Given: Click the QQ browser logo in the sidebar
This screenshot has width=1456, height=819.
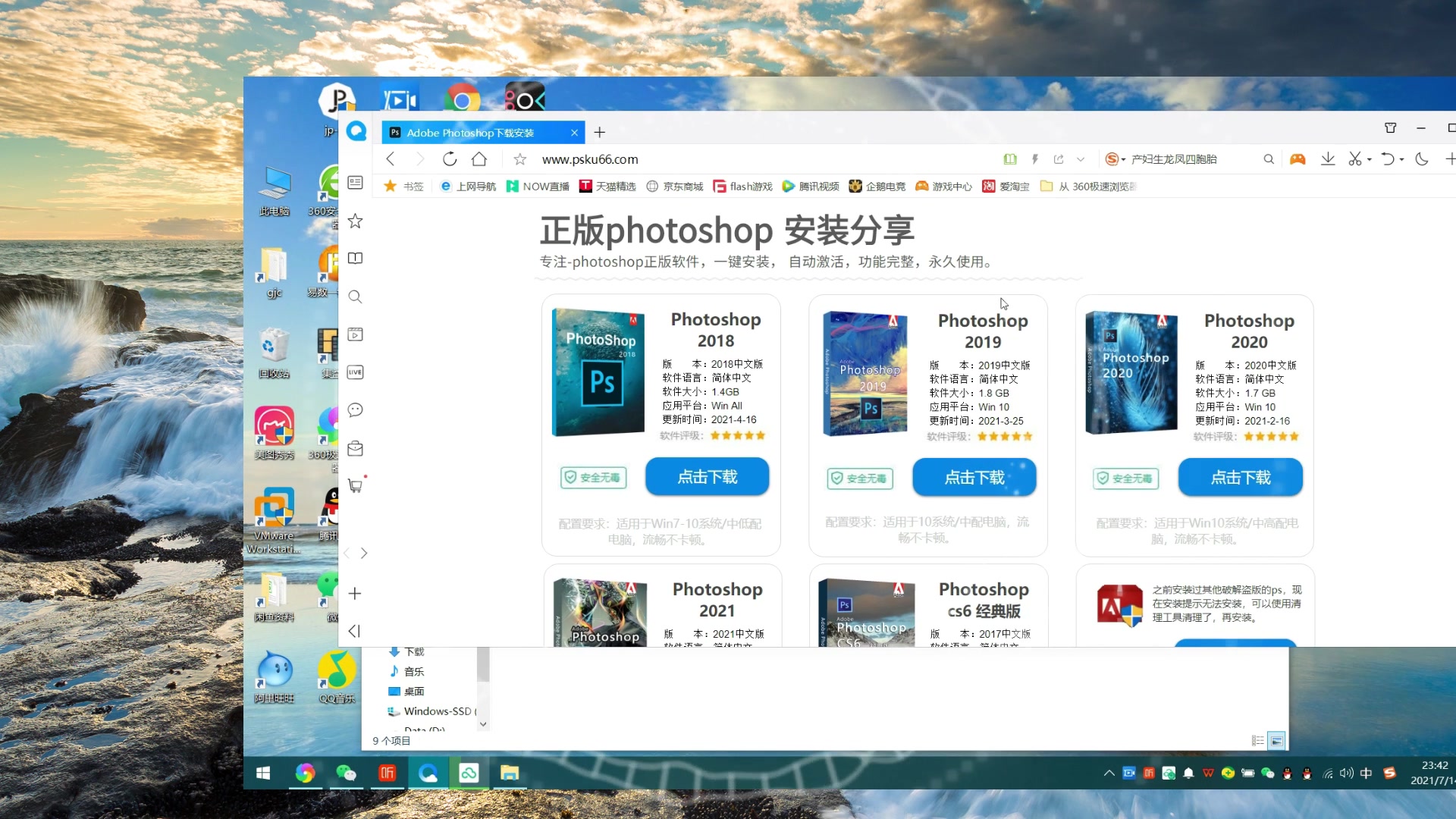Looking at the screenshot, I should coord(356,131).
